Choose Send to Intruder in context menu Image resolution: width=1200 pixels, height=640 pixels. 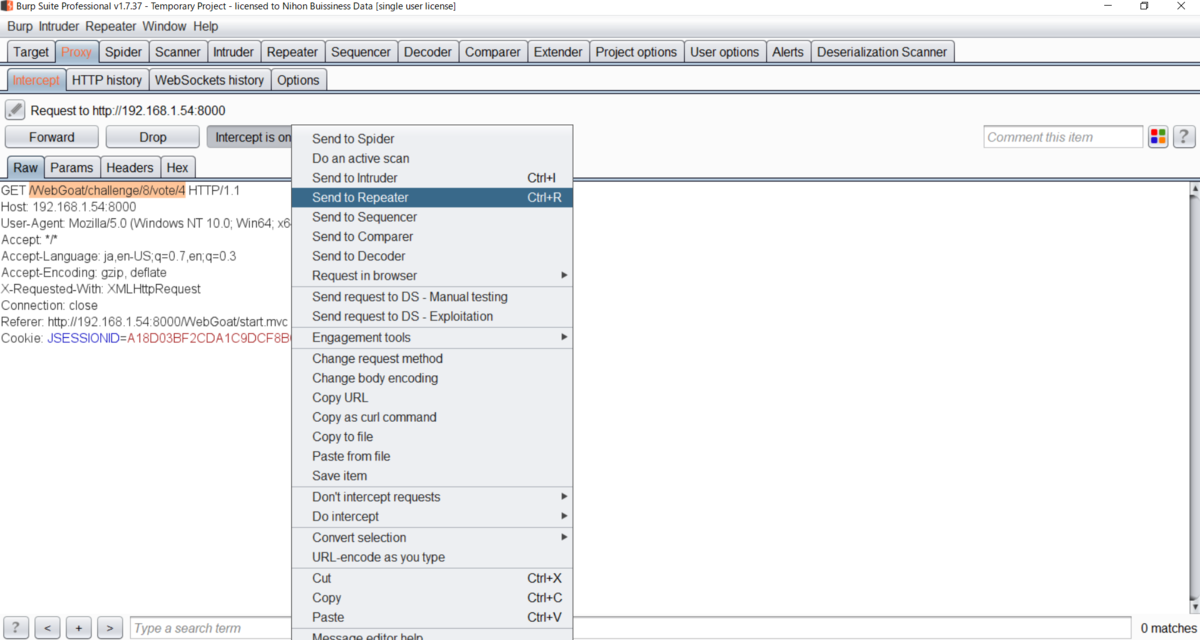pyautogui.click(x=432, y=178)
